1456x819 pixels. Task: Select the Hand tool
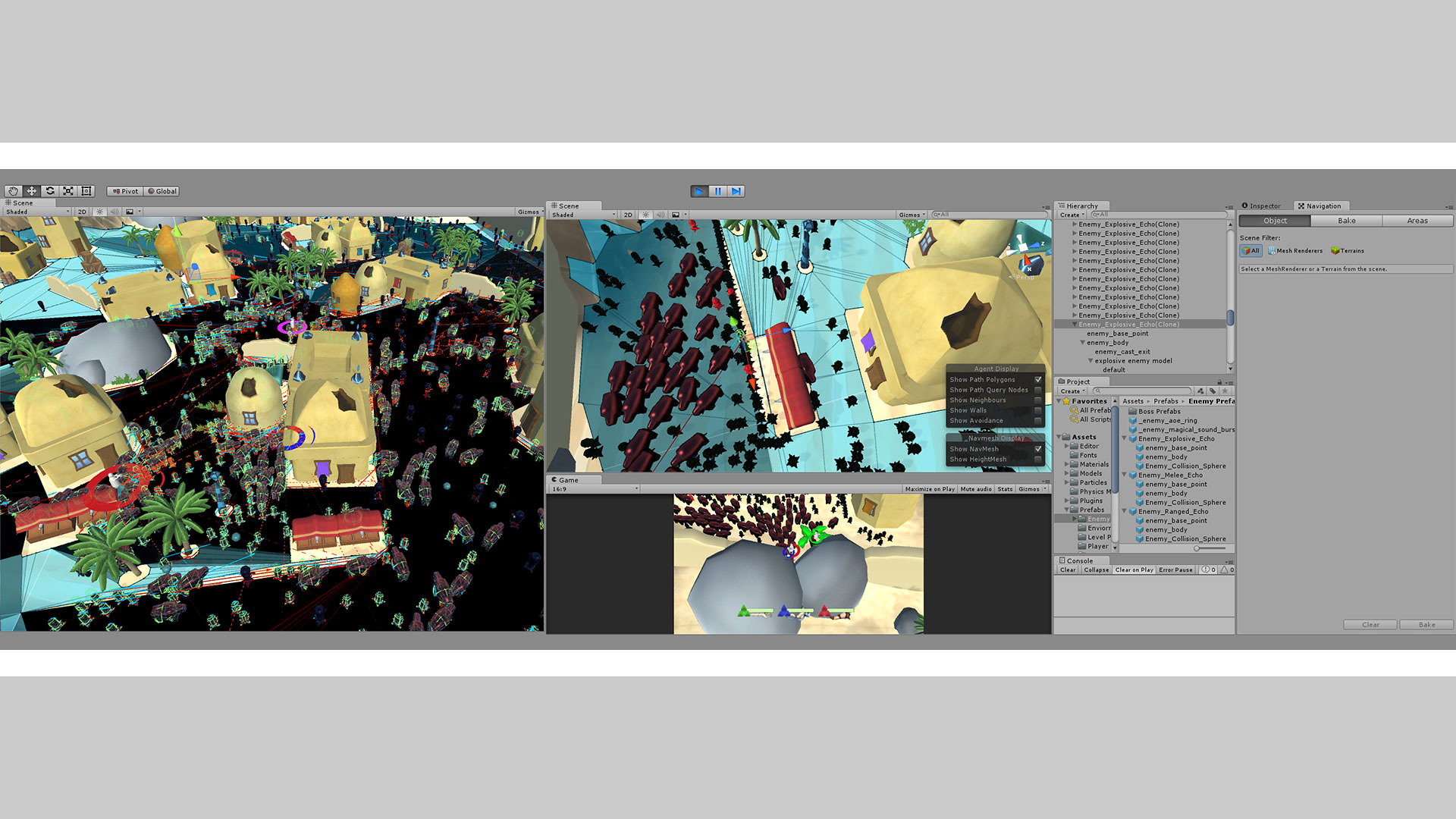13,191
